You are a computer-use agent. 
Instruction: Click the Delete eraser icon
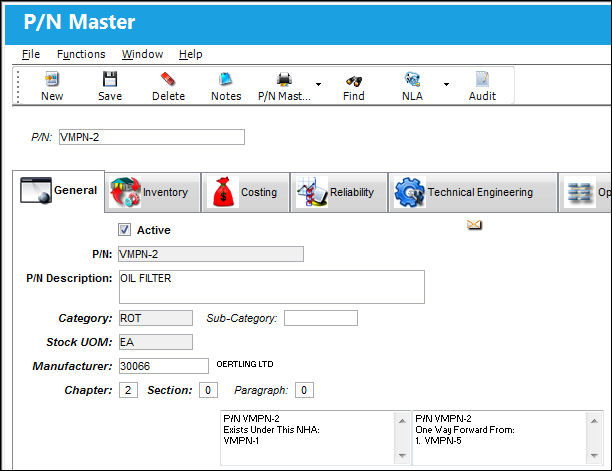(x=168, y=79)
